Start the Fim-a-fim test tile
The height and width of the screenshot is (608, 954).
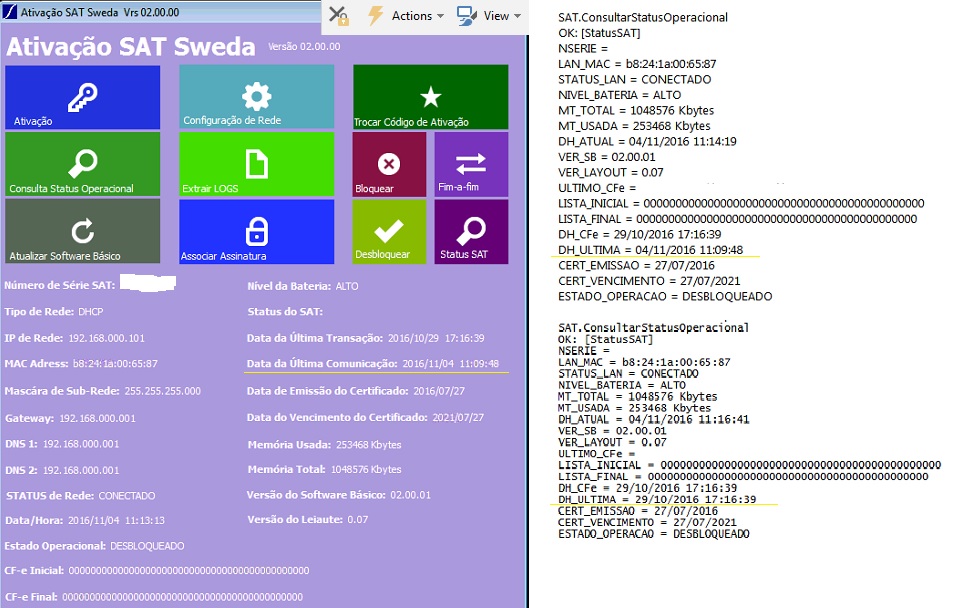coord(472,164)
